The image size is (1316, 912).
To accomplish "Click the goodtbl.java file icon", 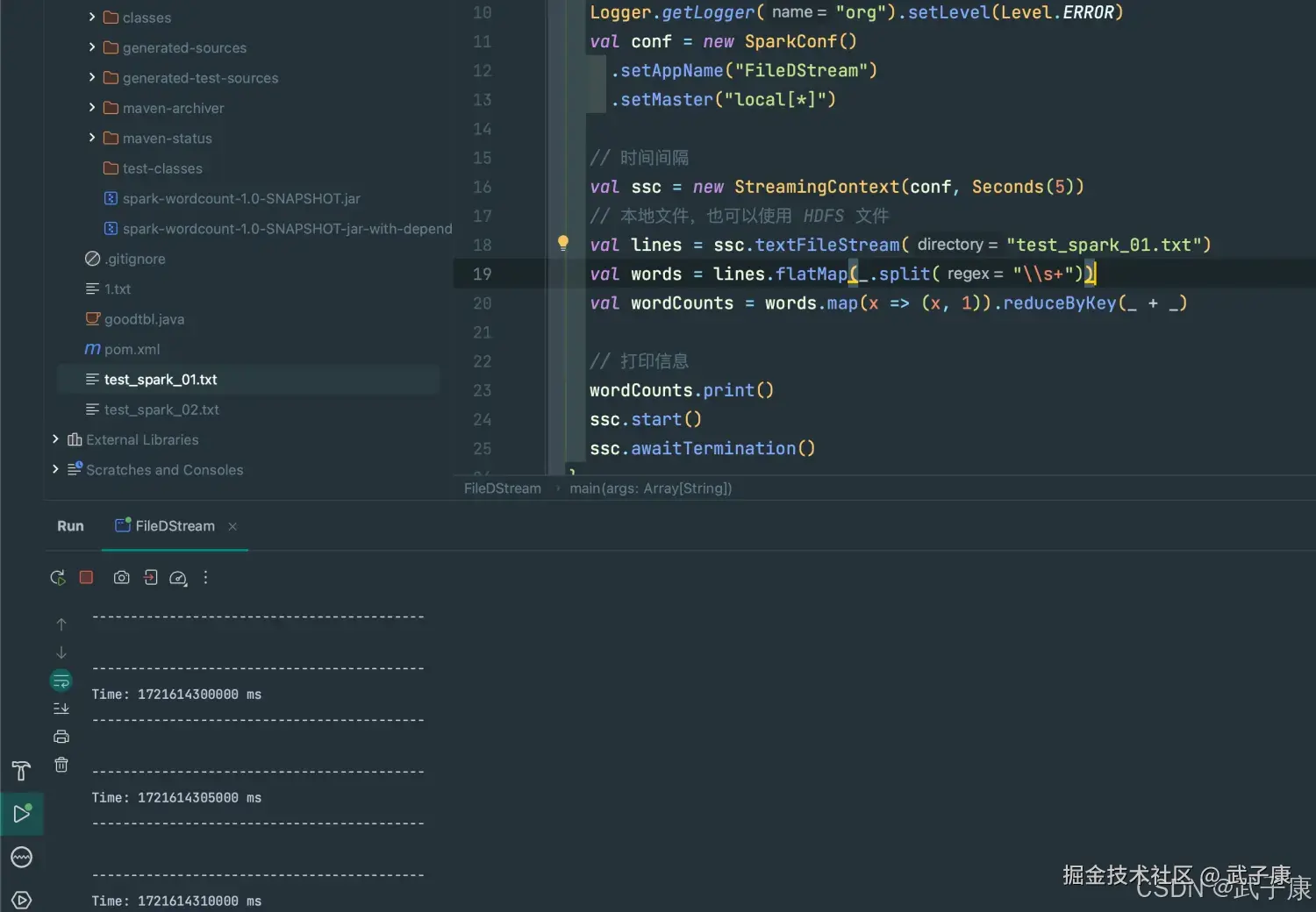I will pyautogui.click(x=92, y=319).
